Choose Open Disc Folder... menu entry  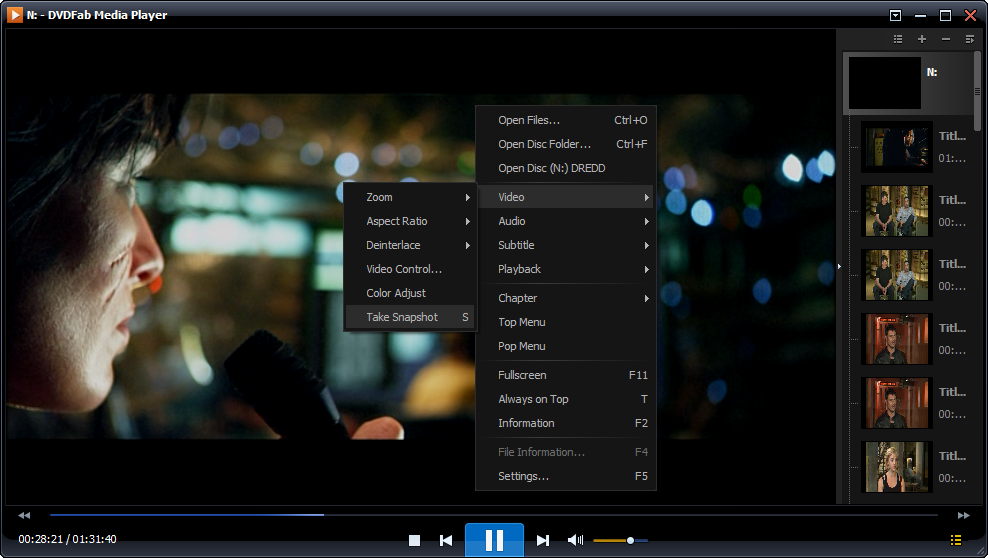pyautogui.click(x=566, y=144)
